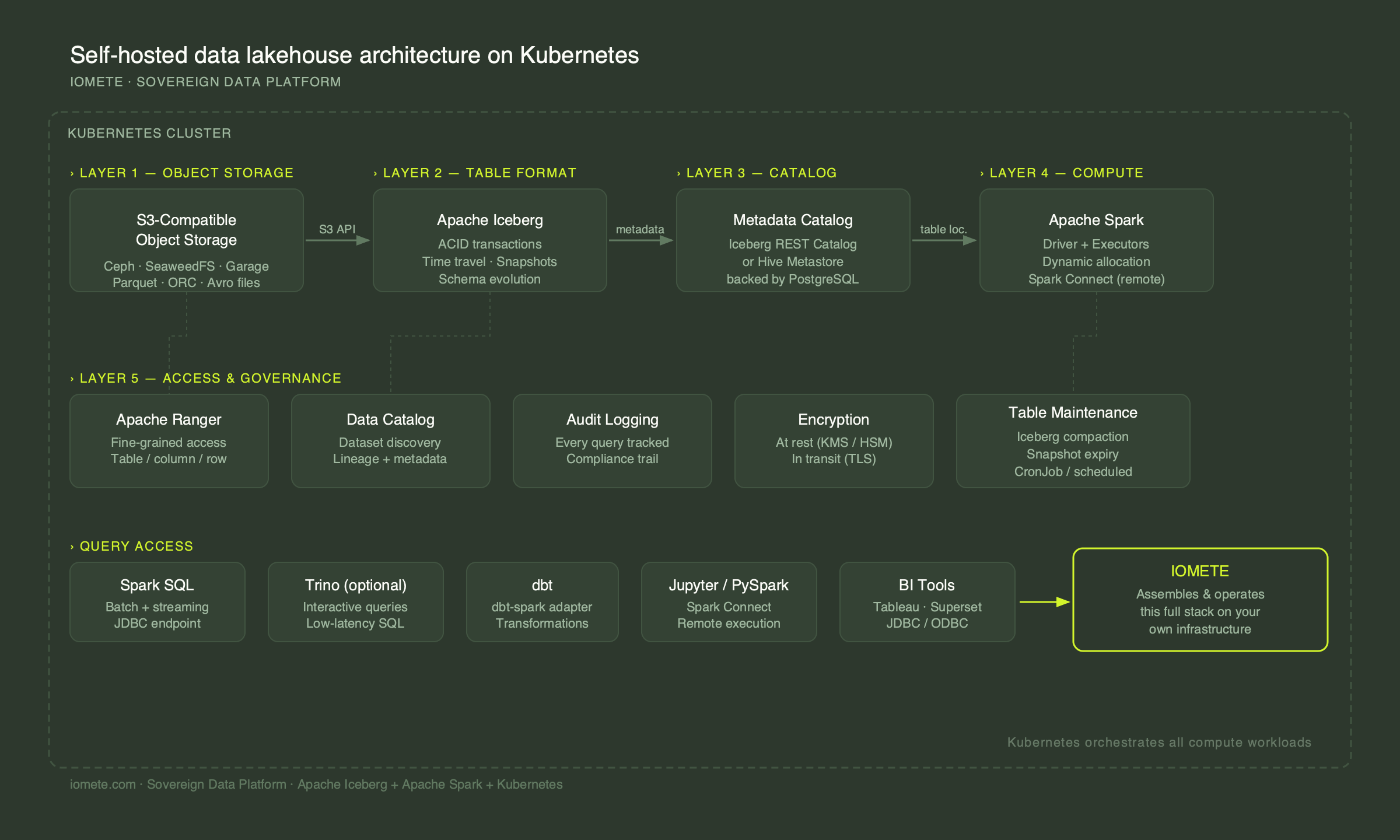Viewport: 1400px width, 840px height.
Task: Click 'Dynamic allocation' text
Action: (1096, 261)
